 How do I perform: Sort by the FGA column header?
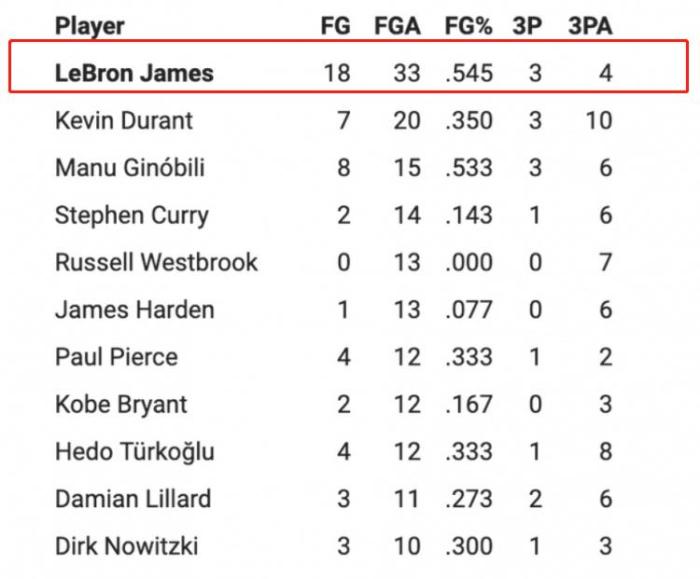[397, 26]
